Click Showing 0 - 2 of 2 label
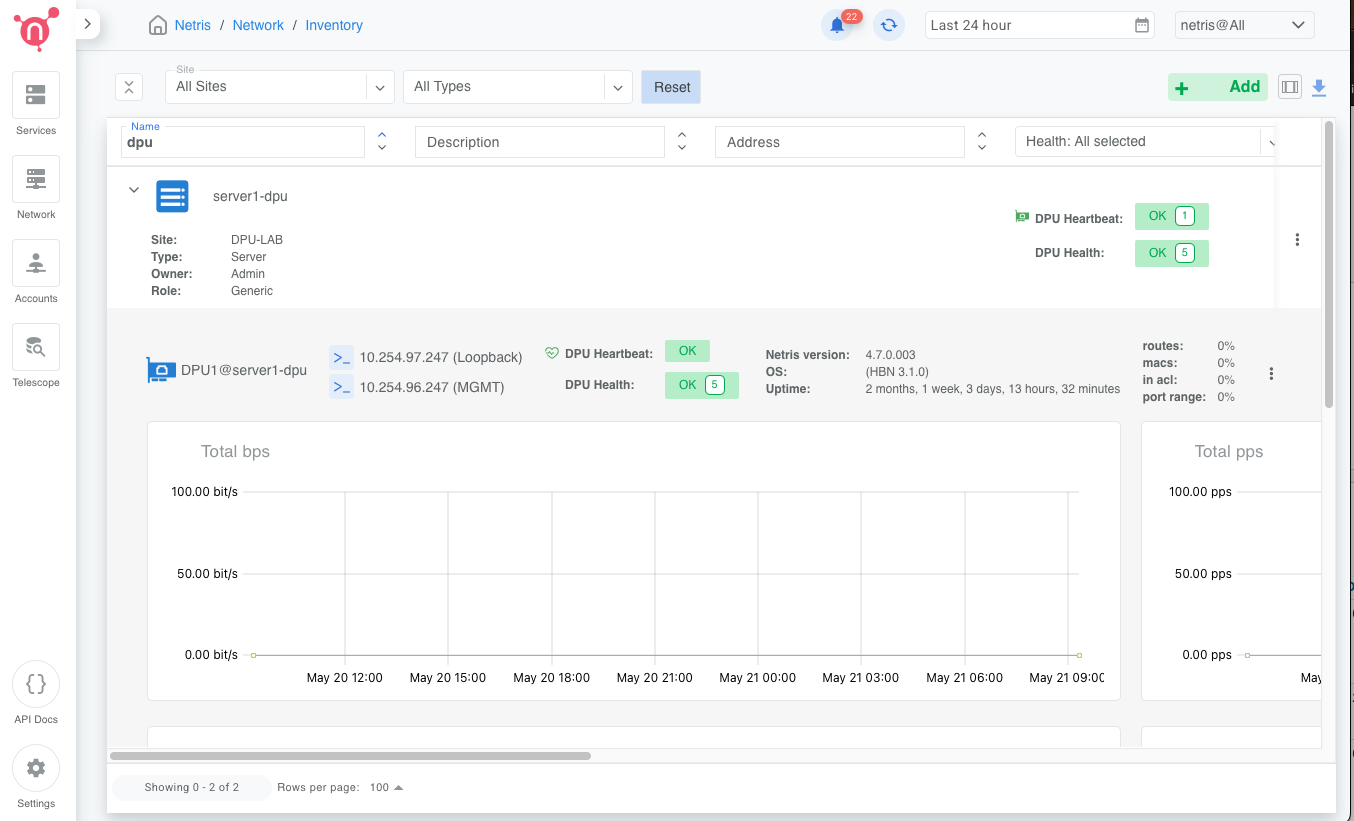Screen dimensions: 1354x821 pos(191,788)
